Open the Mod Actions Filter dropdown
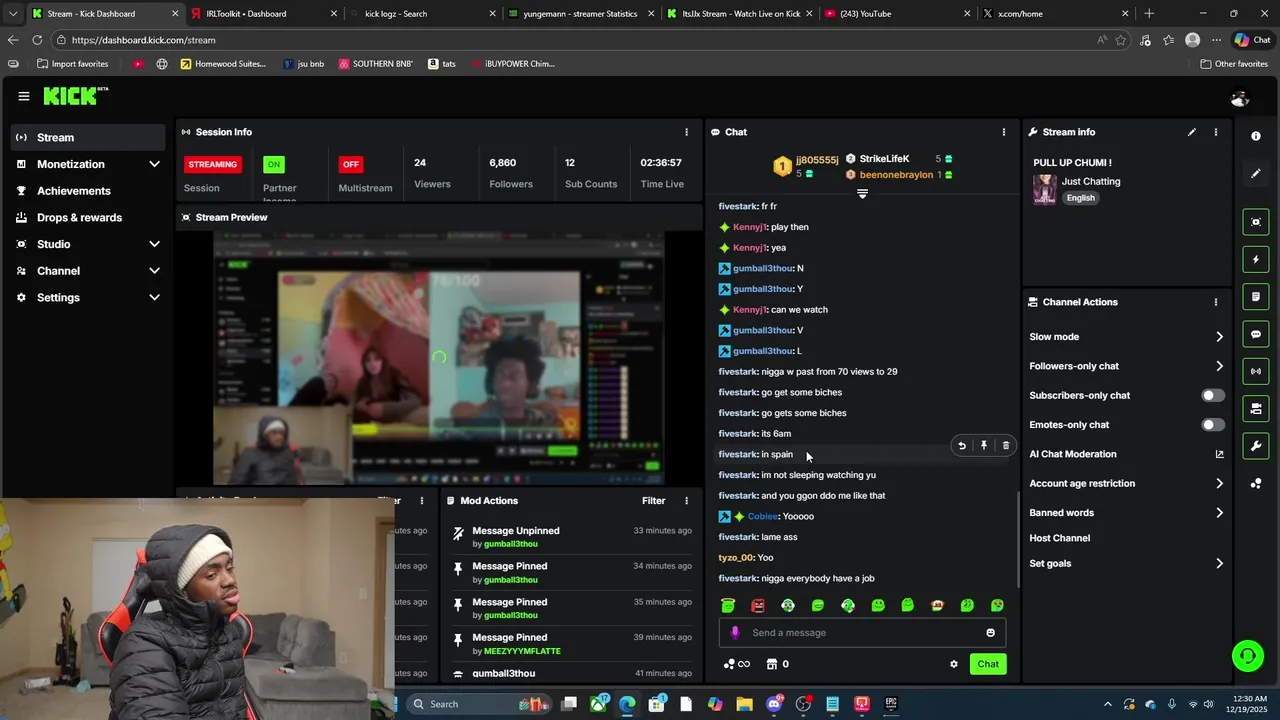 pyautogui.click(x=653, y=501)
